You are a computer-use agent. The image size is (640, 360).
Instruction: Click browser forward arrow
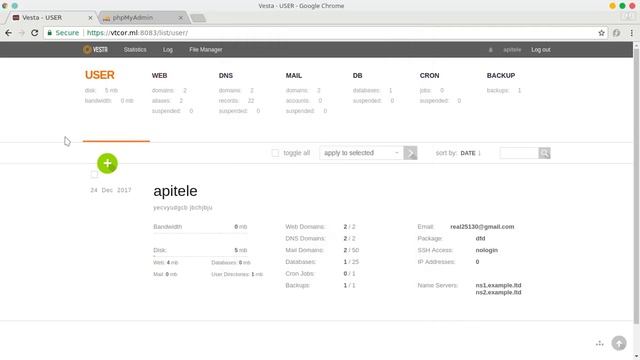tap(22, 33)
